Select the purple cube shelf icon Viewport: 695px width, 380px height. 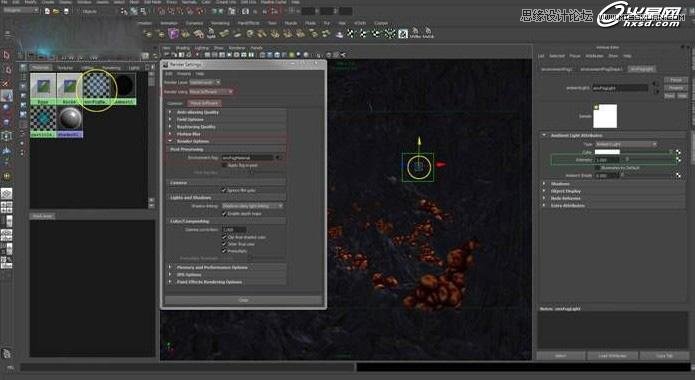tap(173, 34)
